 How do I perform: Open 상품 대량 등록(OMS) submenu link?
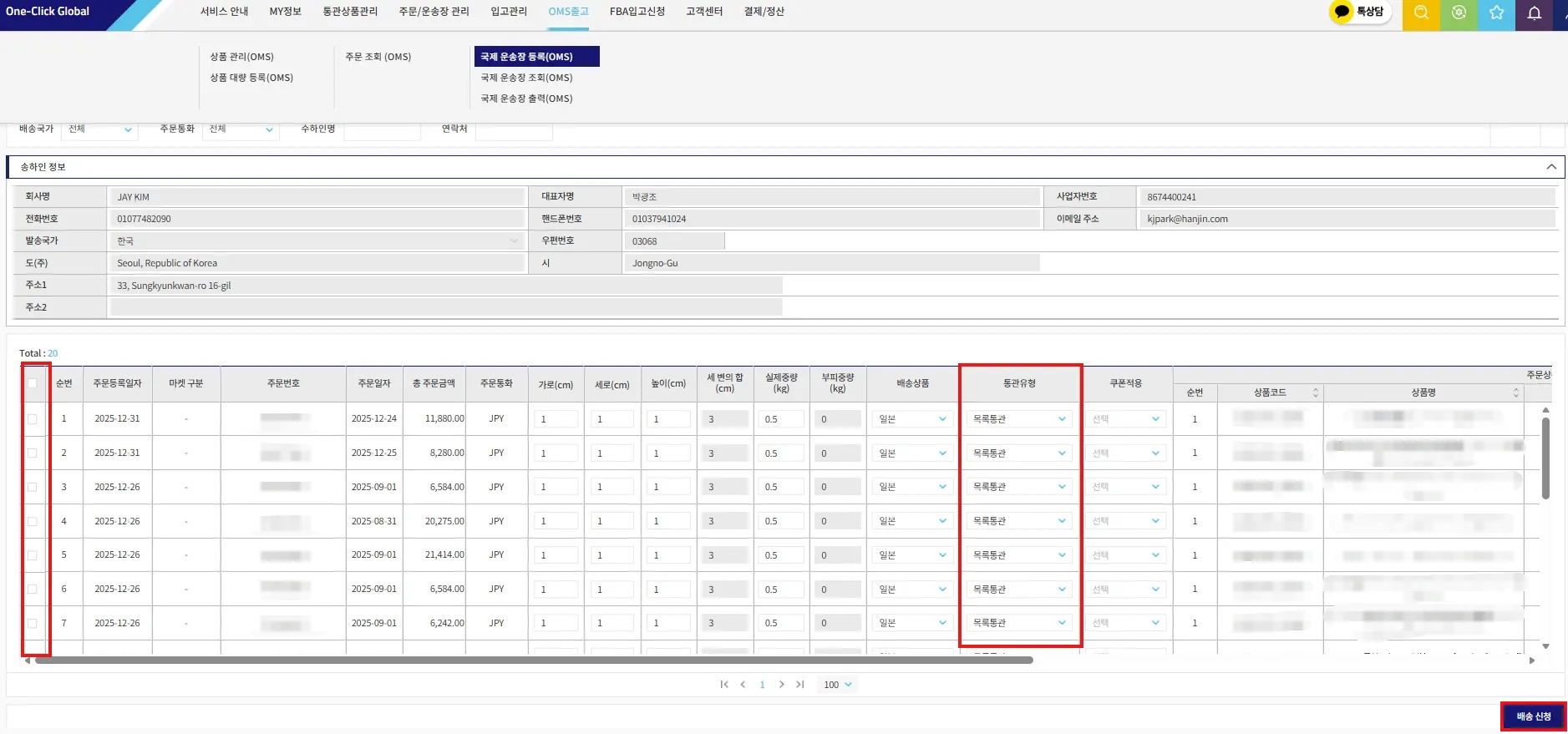(x=251, y=78)
